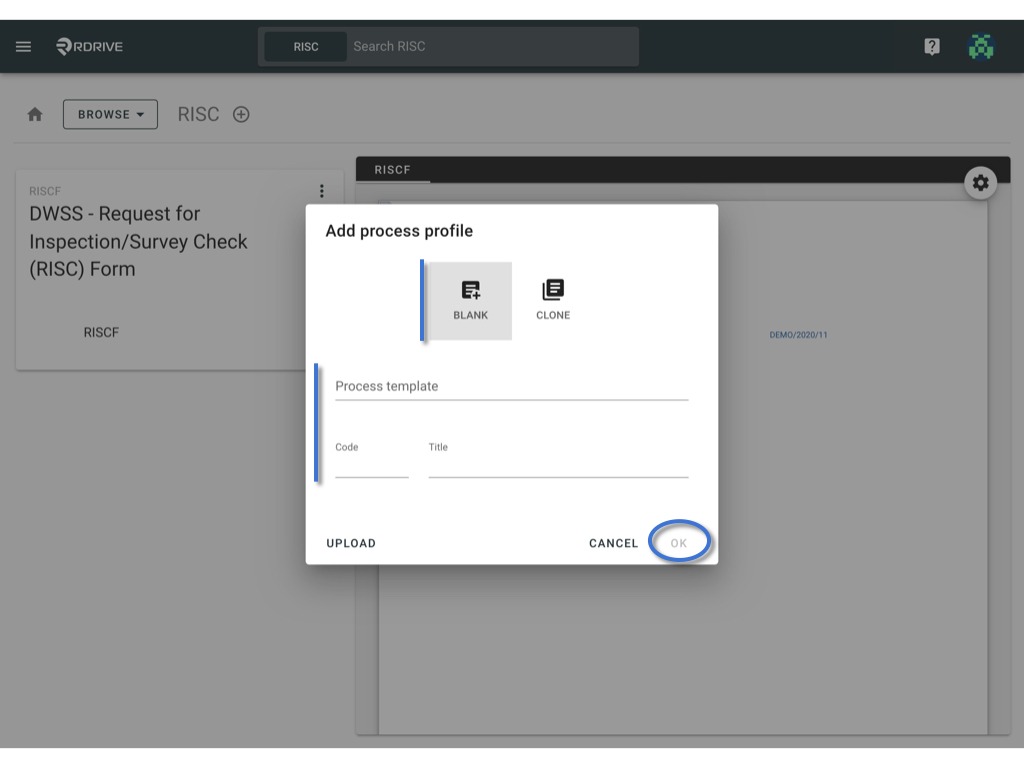Click the plus circle next to RISC

click(x=241, y=114)
